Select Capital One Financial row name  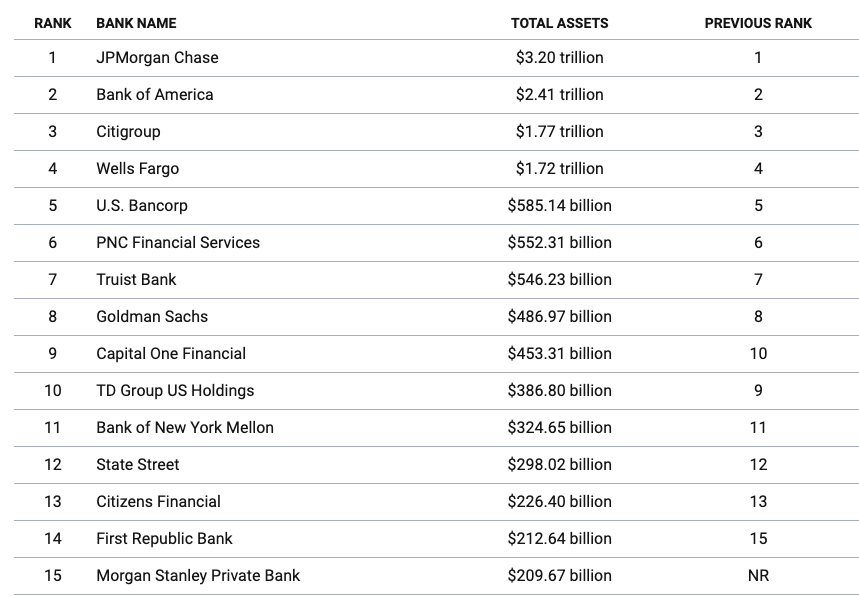(170, 354)
